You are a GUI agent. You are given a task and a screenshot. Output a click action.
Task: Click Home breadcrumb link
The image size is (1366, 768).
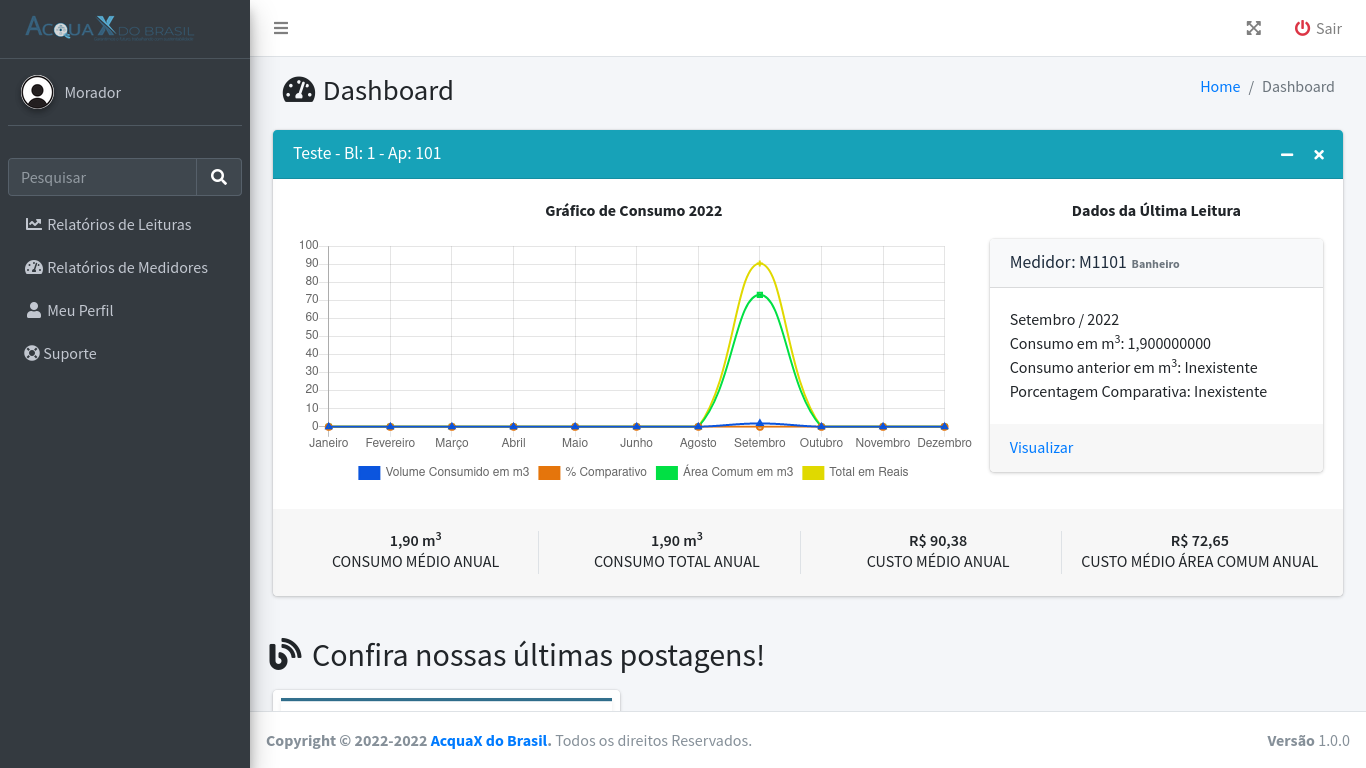click(1219, 86)
